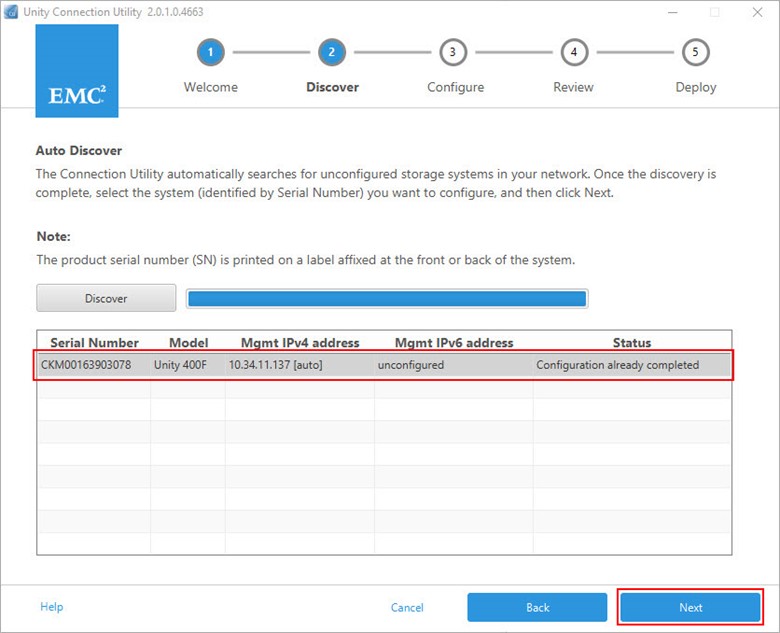Click the Configure step label
Screen dimensions: 780x633
pyautogui.click(x=456, y=87)
